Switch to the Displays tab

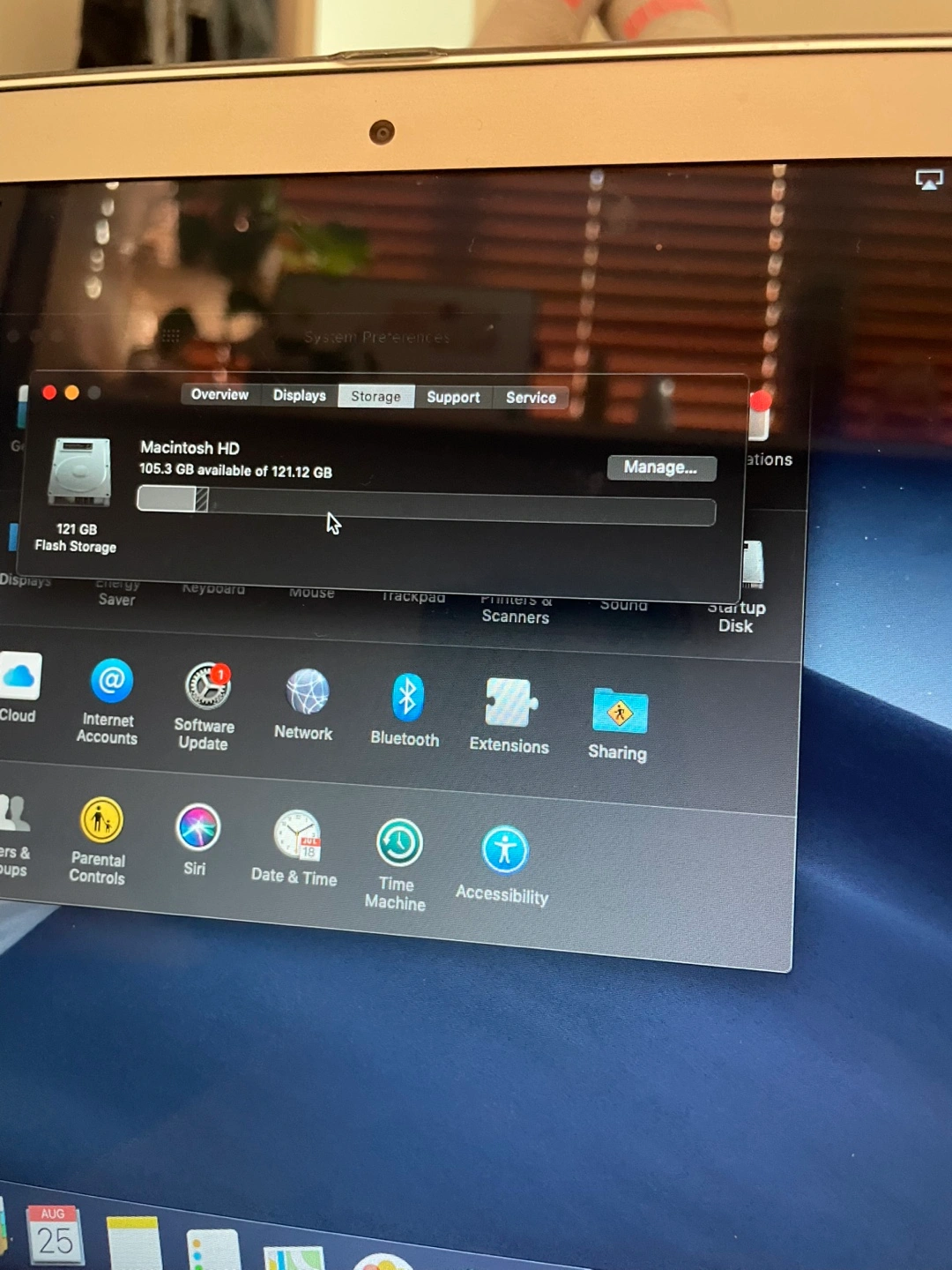[299, 395]
